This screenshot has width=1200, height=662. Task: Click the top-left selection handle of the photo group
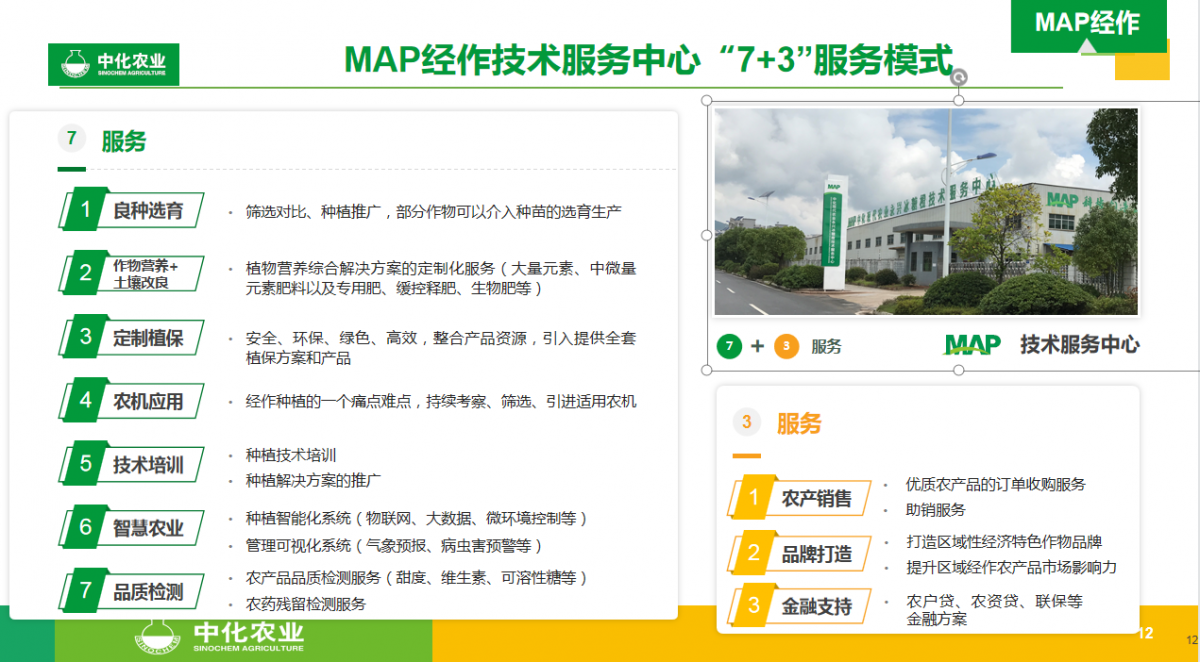[x=707, y=100]
